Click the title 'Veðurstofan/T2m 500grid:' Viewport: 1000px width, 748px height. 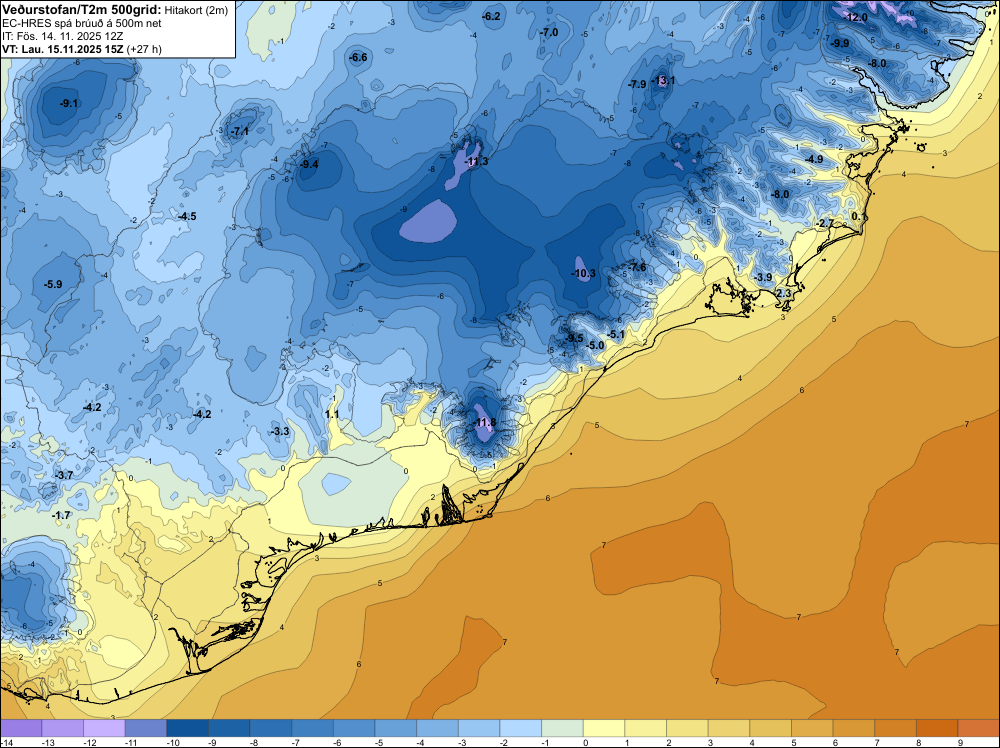click(x=82, y=10)
